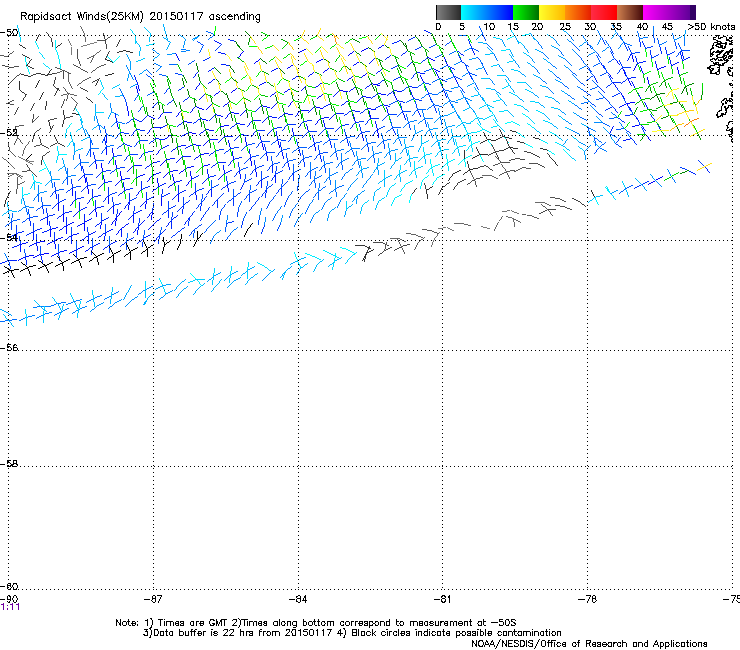
Task: Click the '>50 knots' legend label
Action: coord(711,27)
